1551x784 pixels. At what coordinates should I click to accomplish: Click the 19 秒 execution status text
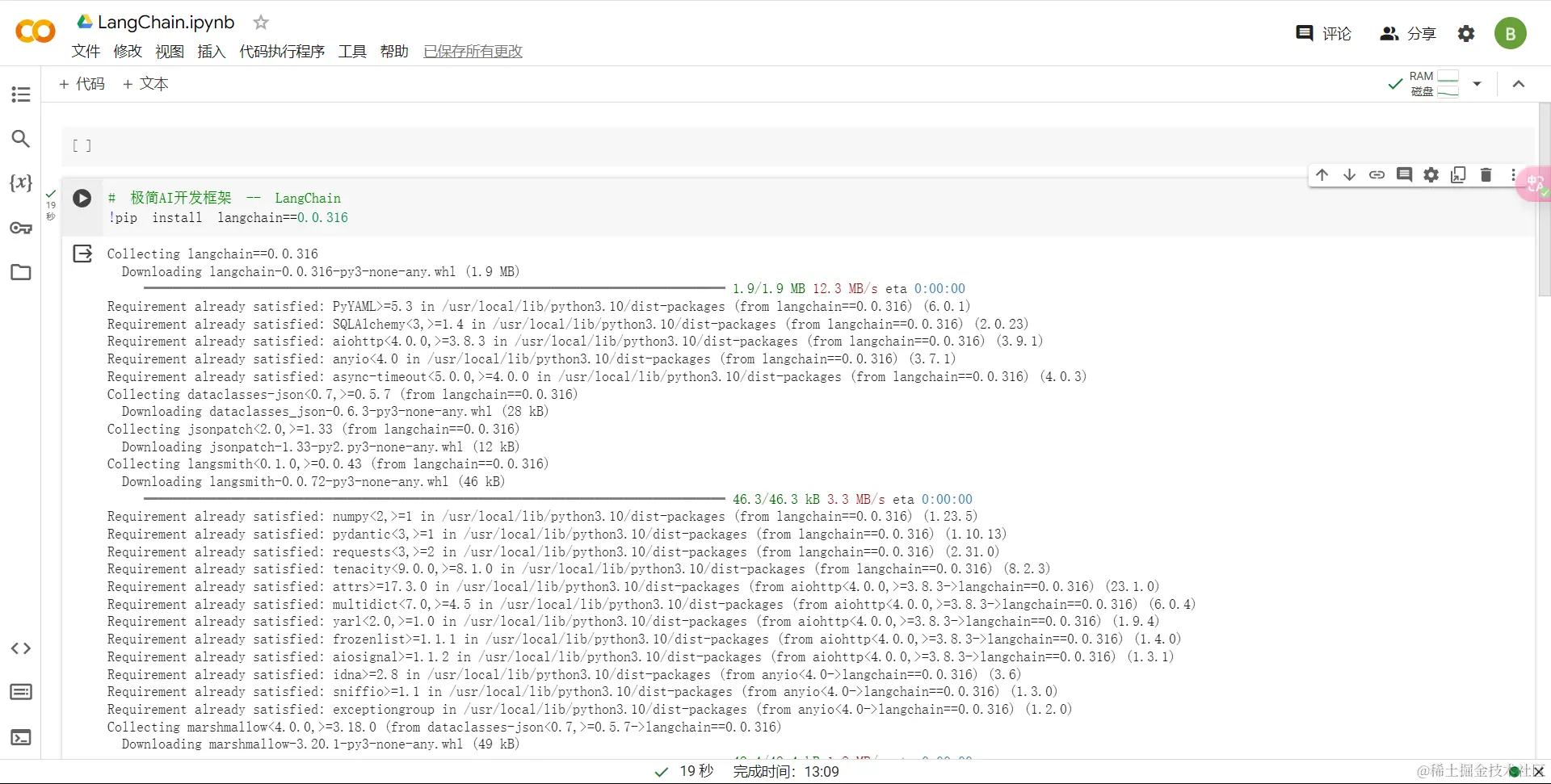point(696,772)
